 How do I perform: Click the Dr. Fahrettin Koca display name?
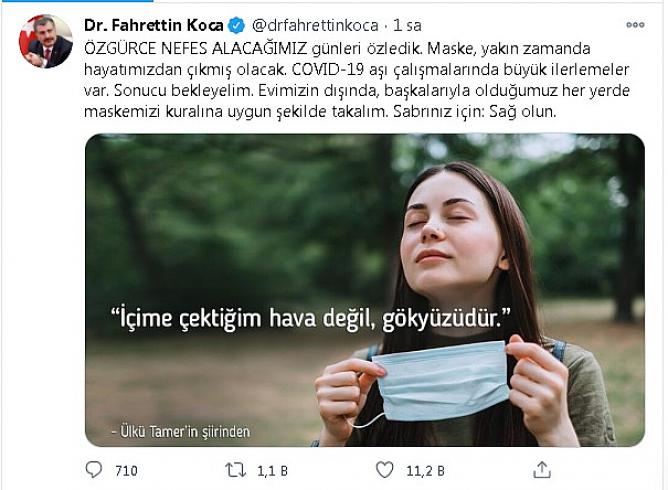coord(154,26)
